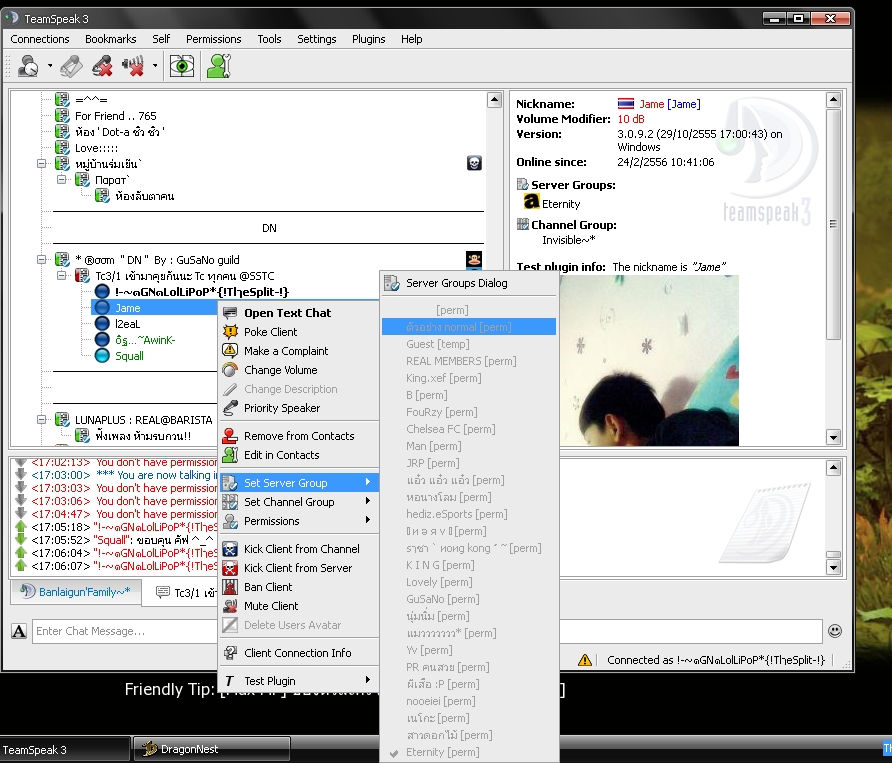Open the Bookmarks menu
Image resolution: width=892 pixels, height=763 pixels.
coord(110,39)
